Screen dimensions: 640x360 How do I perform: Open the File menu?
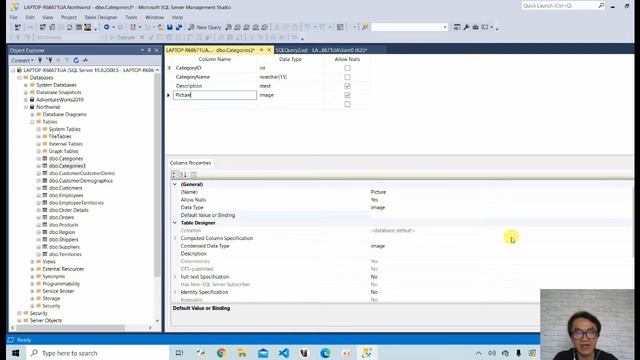pyautogui.click(x=13, y=17)
